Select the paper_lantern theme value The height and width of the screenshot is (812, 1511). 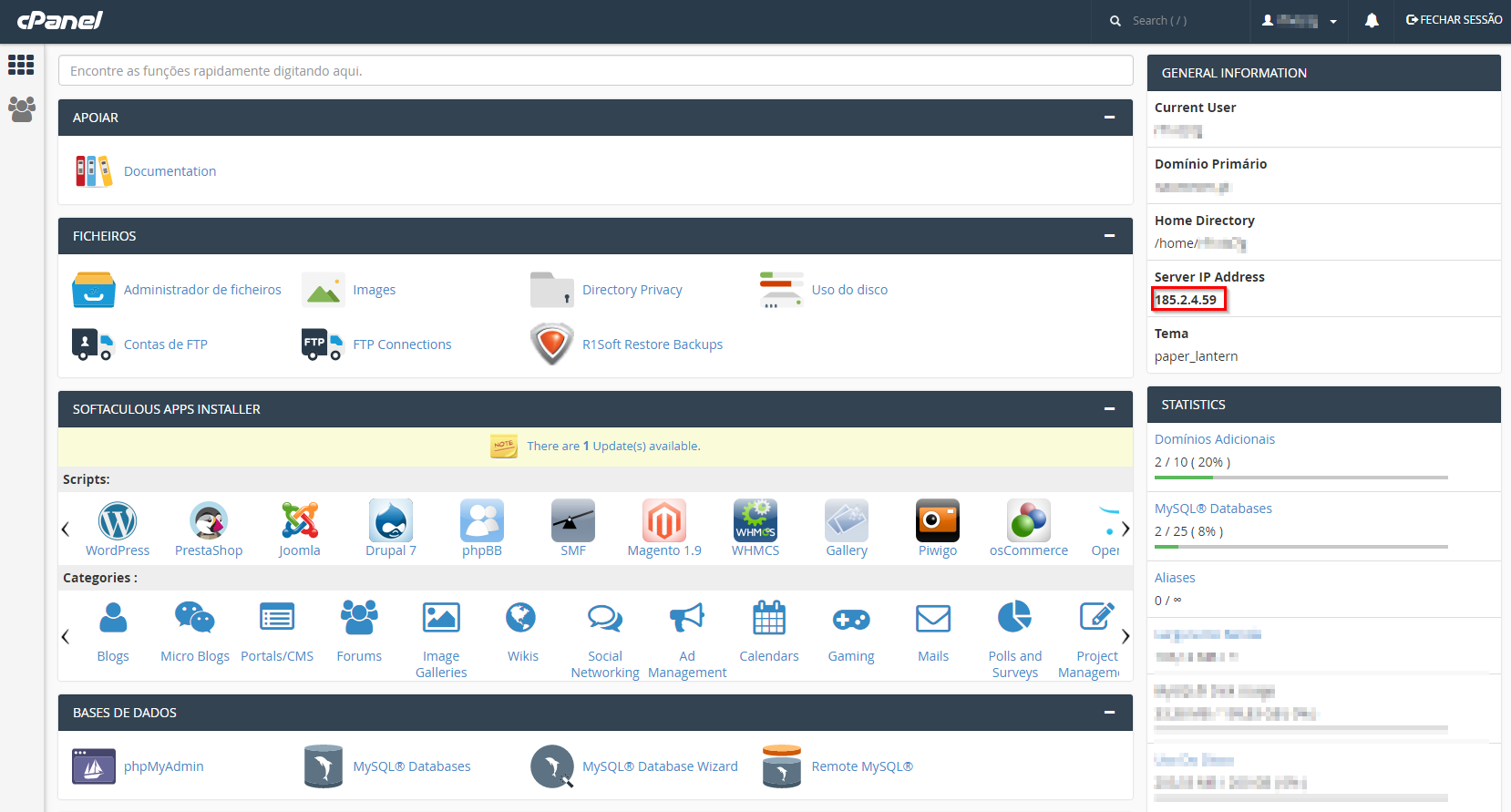point(1197,356)
